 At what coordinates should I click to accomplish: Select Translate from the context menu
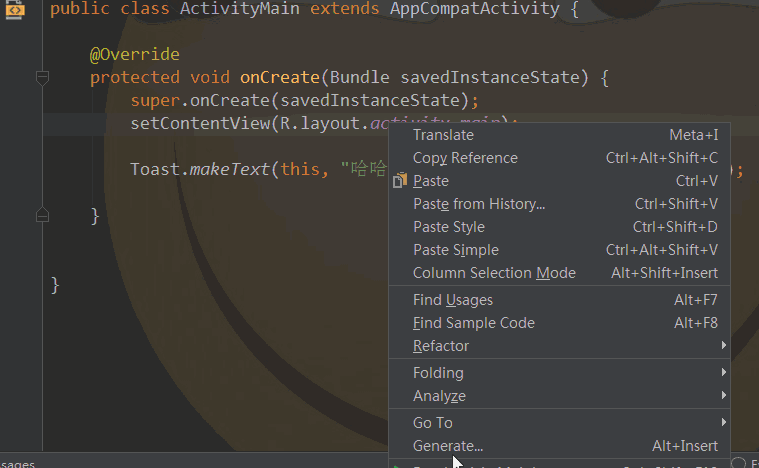point(444,135)
